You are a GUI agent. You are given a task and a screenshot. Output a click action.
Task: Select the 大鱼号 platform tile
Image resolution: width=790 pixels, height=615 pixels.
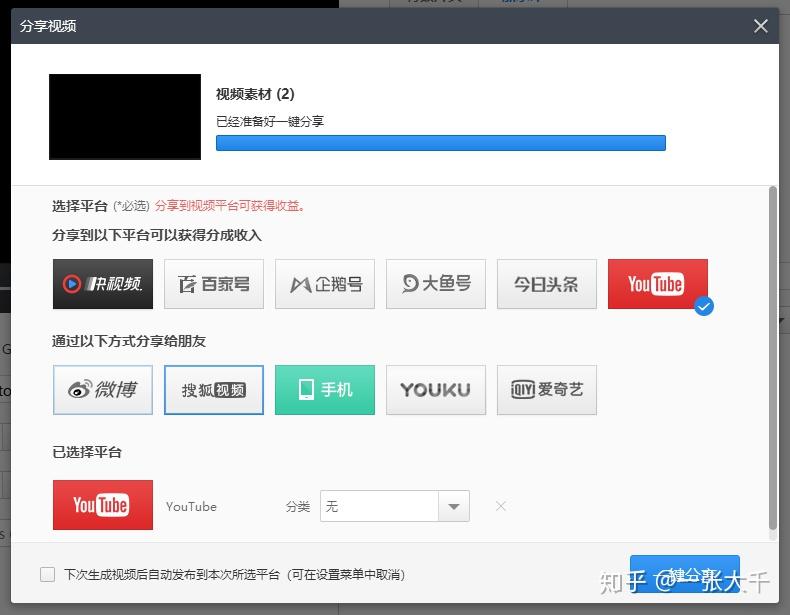436,284
